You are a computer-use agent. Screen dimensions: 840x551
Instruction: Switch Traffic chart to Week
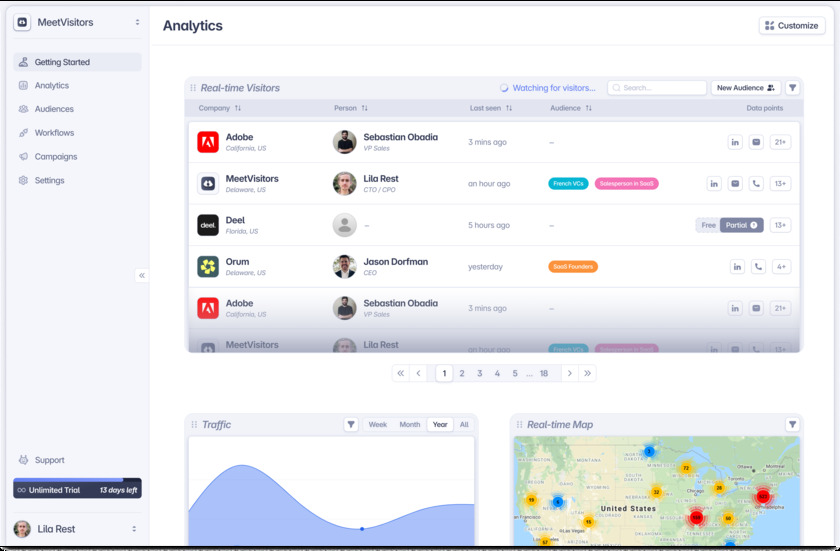[378, 425]
